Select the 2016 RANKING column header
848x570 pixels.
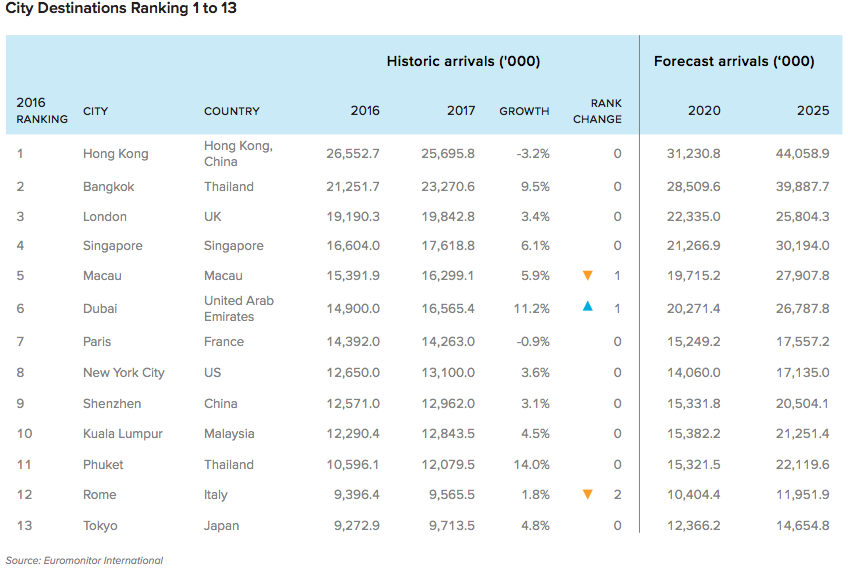[x=42, y=111]
